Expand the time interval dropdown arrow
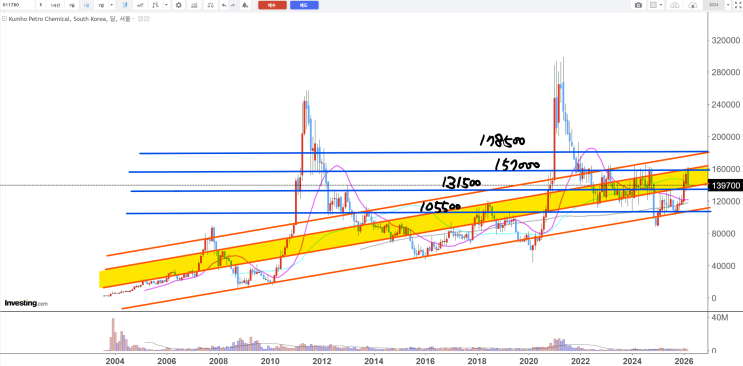 point(111,5)
